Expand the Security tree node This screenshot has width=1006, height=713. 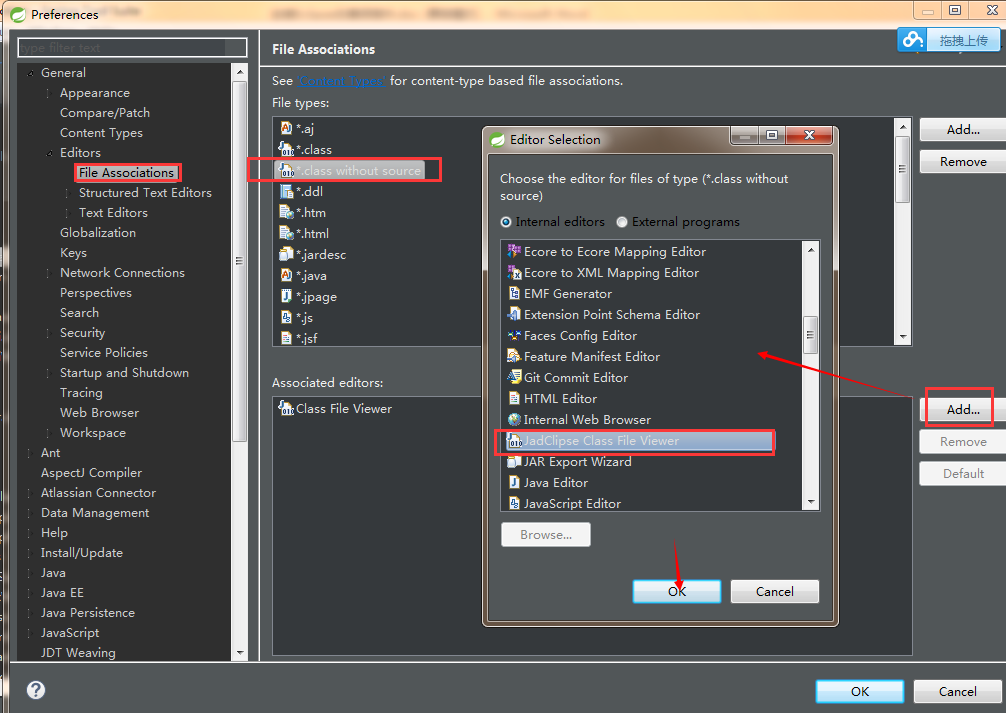[49, 333]
